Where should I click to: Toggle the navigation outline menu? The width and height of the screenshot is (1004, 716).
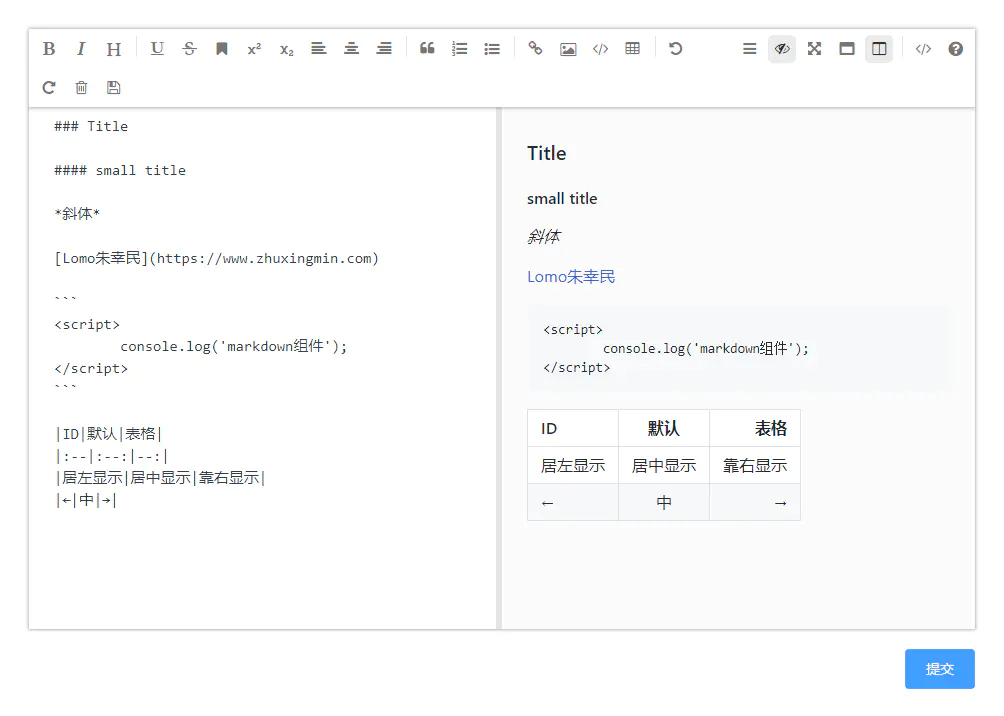point(749,49)
